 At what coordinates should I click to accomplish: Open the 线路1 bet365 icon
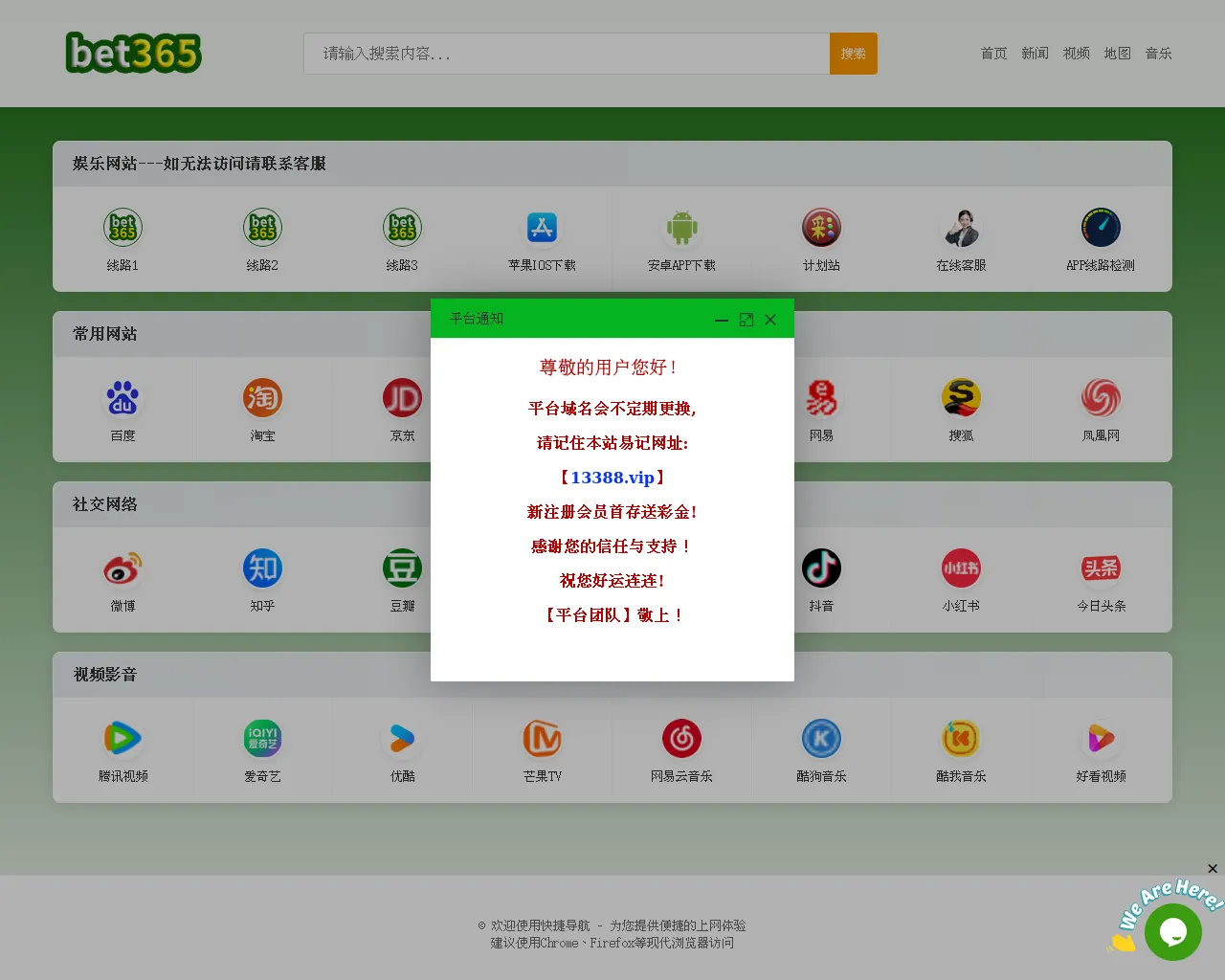click(122, 228)
